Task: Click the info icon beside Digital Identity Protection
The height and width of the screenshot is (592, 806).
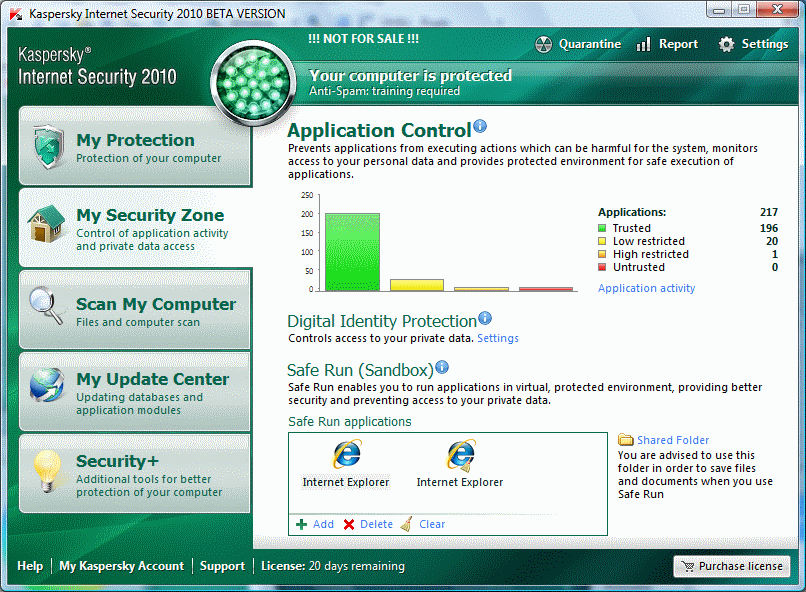Action: (x=485, y=319)
